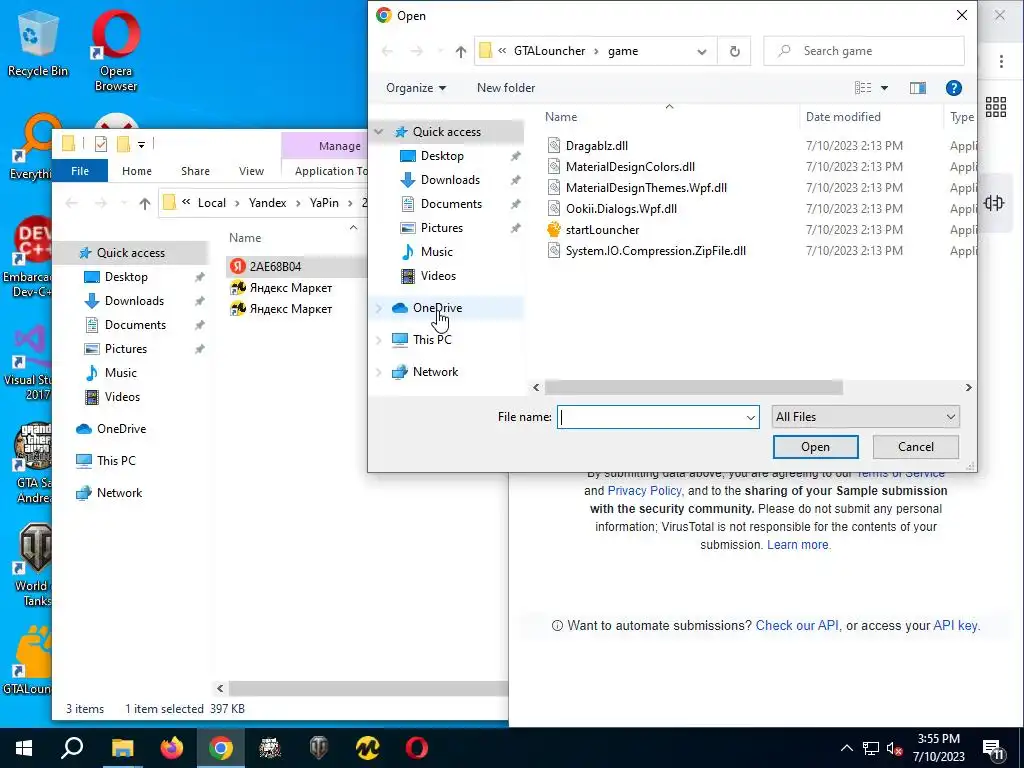Expand Network node in Open dialog
The image size is (1024, 768).
pyautogui.click(x=378, y=372)
